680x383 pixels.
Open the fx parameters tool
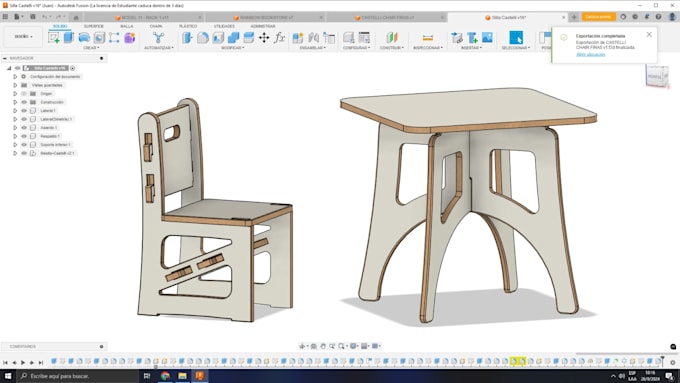(x=279, y=38)
